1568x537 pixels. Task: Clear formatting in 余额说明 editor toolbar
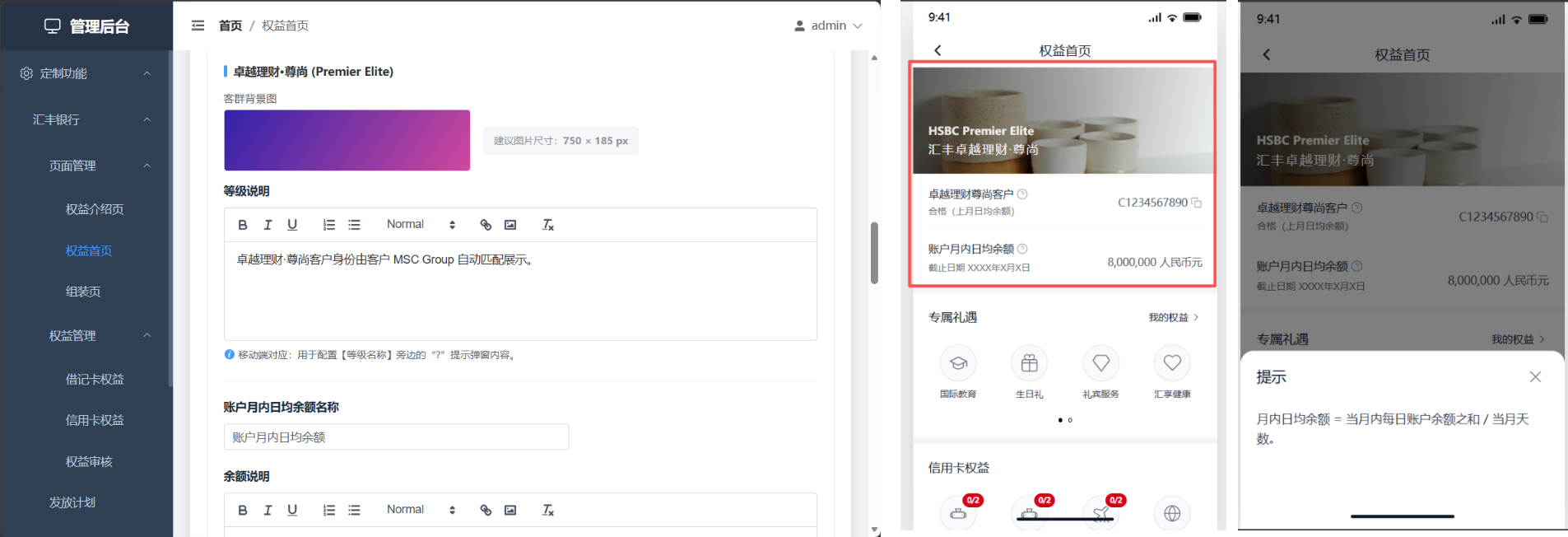(547, 510)
